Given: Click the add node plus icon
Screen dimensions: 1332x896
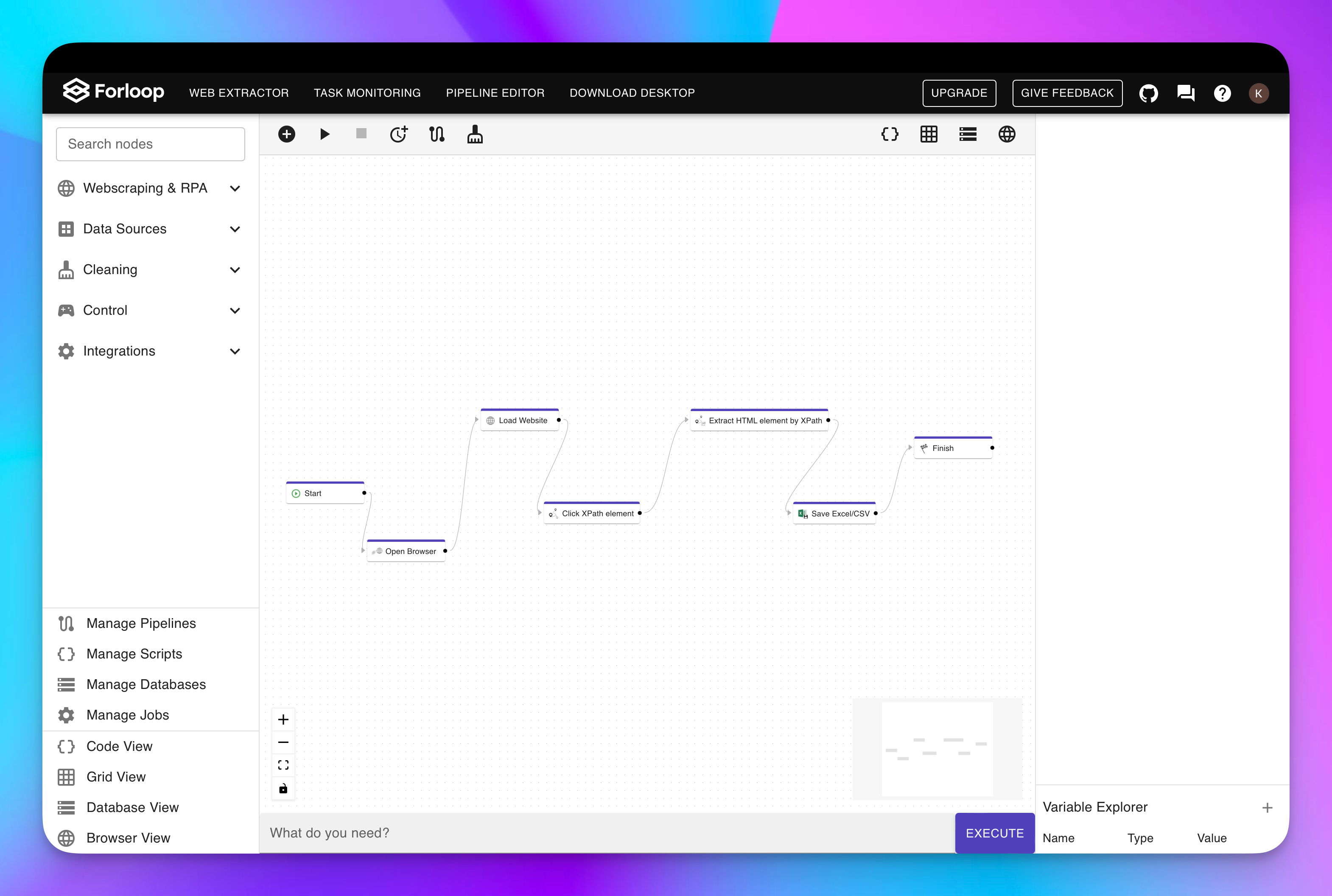Looking at the screenshot, I should point(286,134).
